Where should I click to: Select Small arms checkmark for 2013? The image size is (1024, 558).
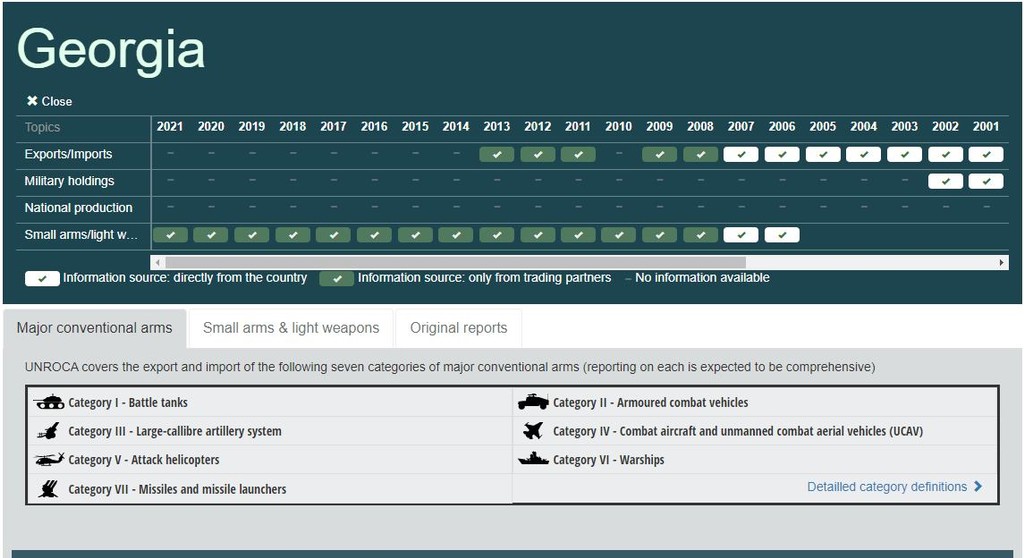[x=497, y=235]
